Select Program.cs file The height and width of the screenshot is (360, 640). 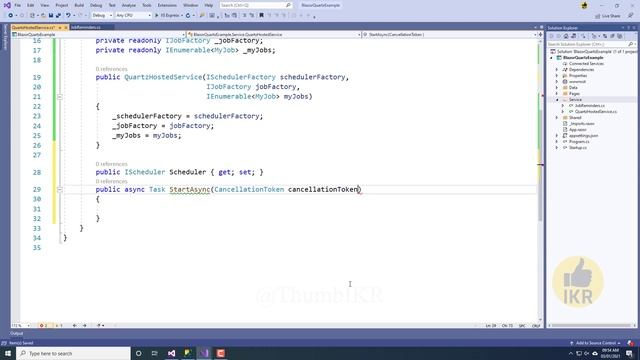579,142
